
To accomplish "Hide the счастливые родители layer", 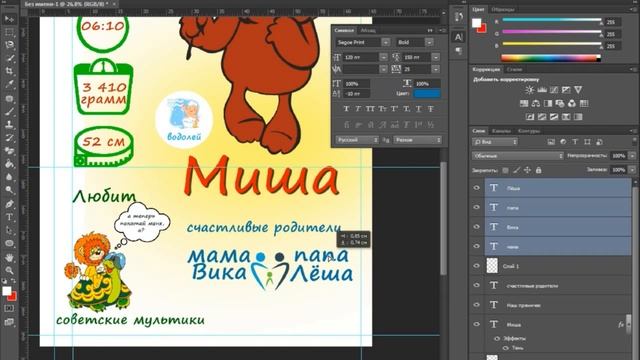I will pos(476,285).
